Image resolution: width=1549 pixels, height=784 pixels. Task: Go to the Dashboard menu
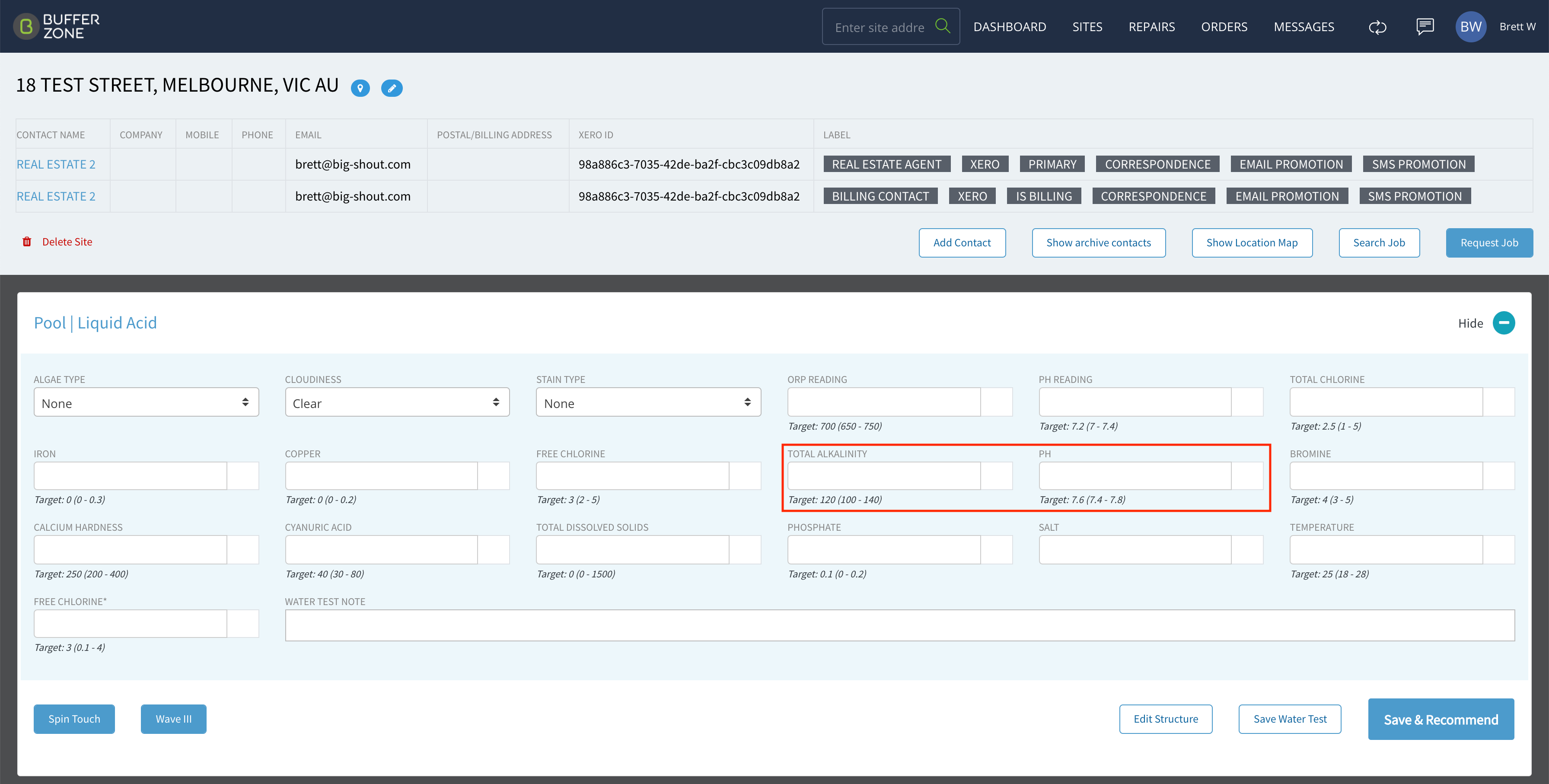click(1010, 27)
